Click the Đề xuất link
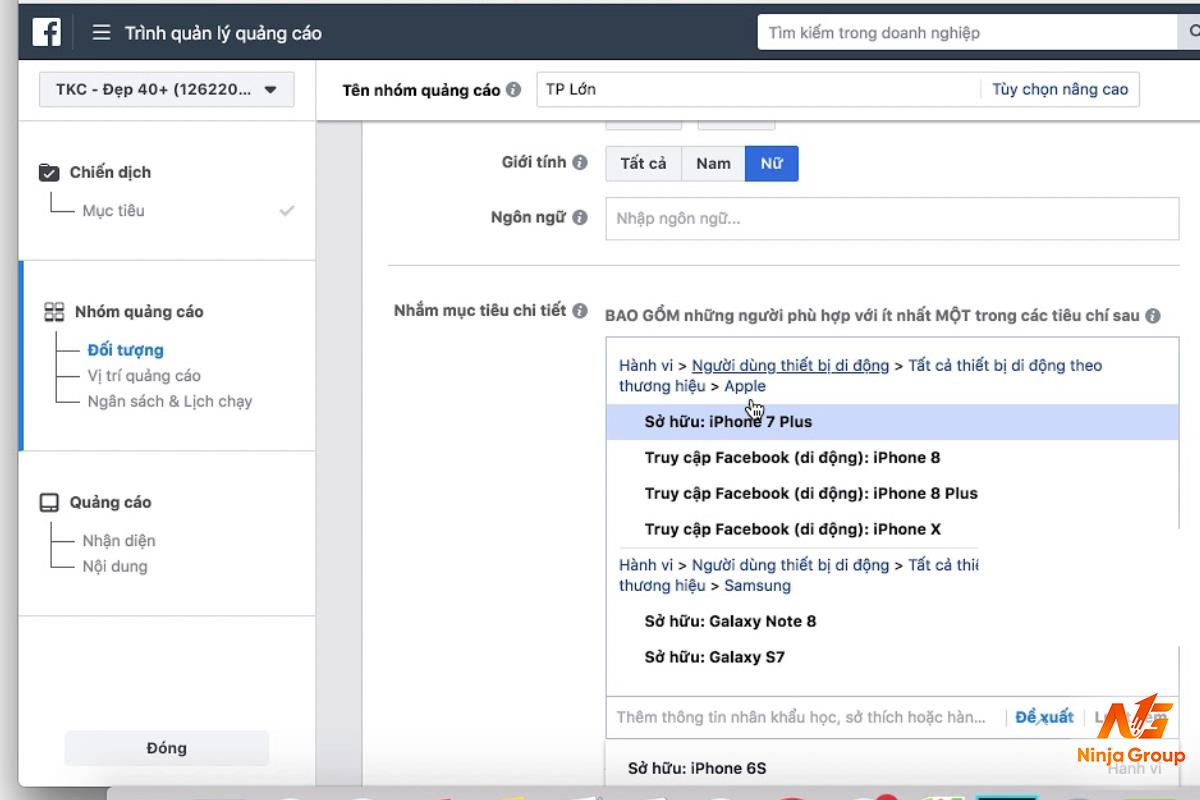 point(1044,717)
